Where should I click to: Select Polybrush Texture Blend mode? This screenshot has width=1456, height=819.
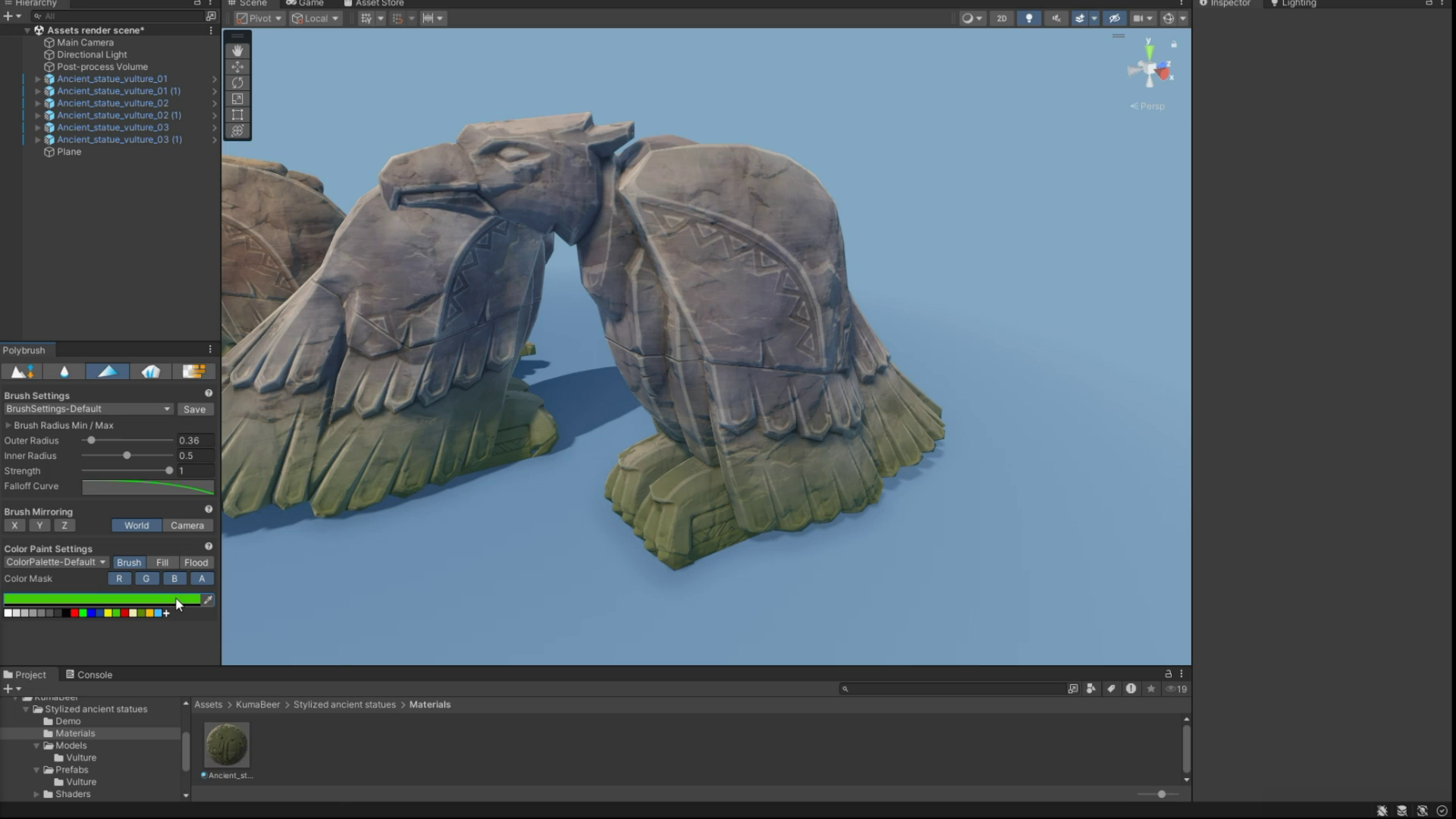(x=193, y=371)
